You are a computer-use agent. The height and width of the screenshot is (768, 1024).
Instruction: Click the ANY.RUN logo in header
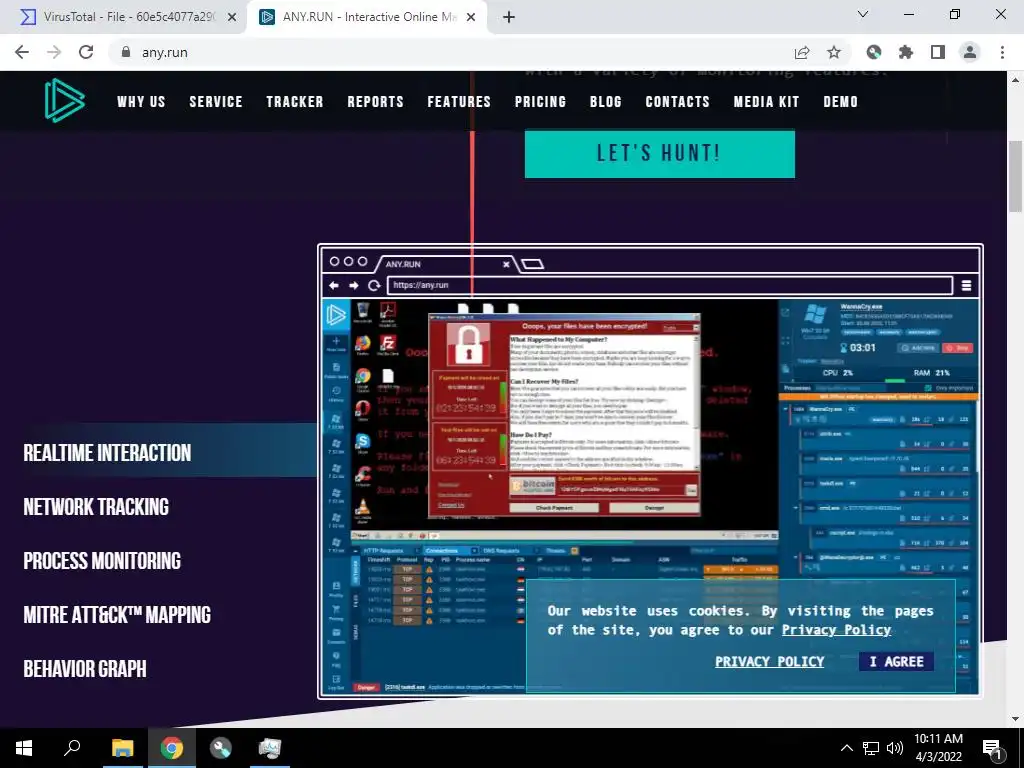coord(65,101)
